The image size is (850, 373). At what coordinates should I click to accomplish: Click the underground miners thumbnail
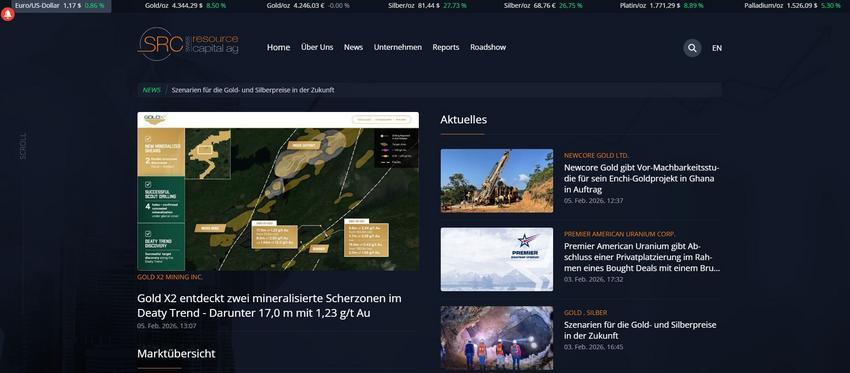497,338
